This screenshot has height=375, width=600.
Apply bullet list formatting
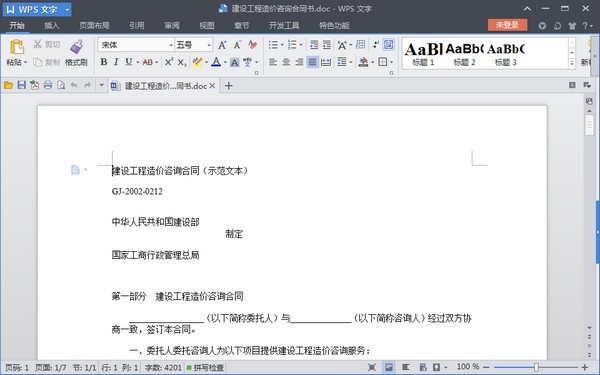(273, 45)
